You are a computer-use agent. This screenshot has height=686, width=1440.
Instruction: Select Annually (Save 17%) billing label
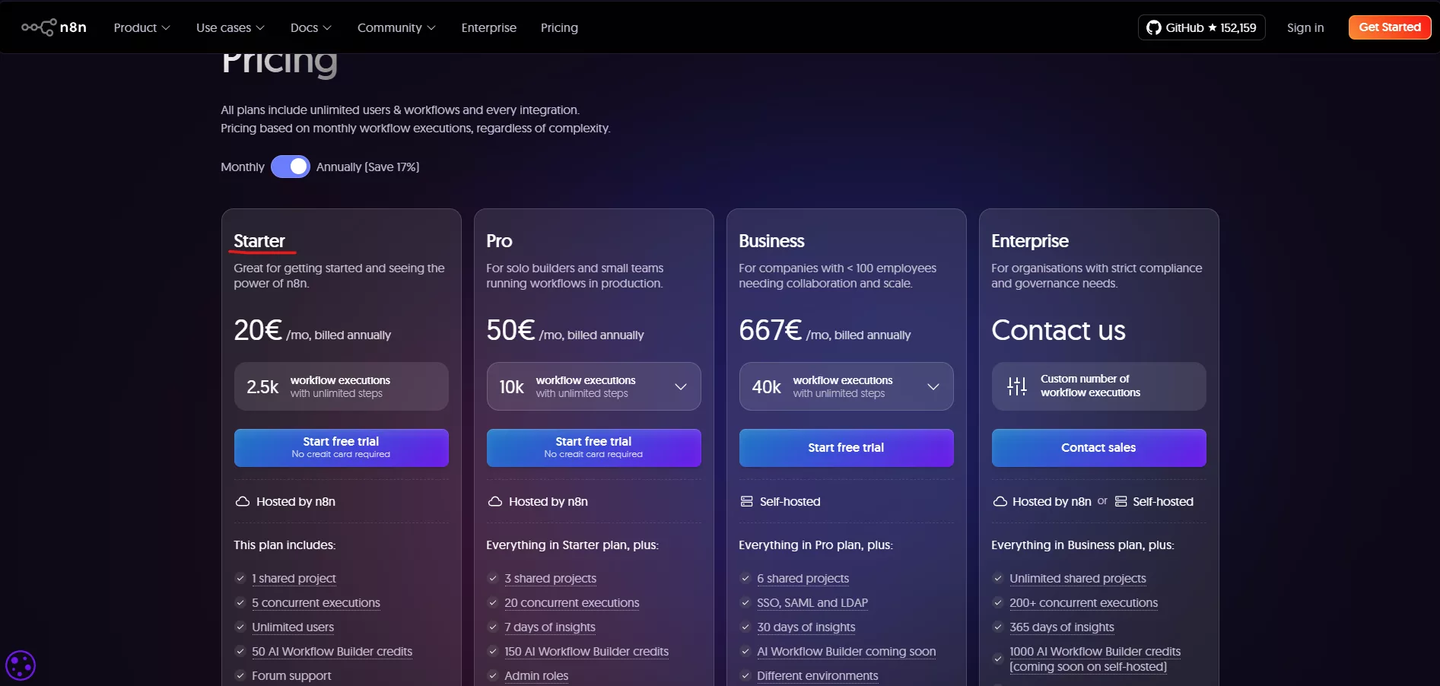(x=367, y=167)
